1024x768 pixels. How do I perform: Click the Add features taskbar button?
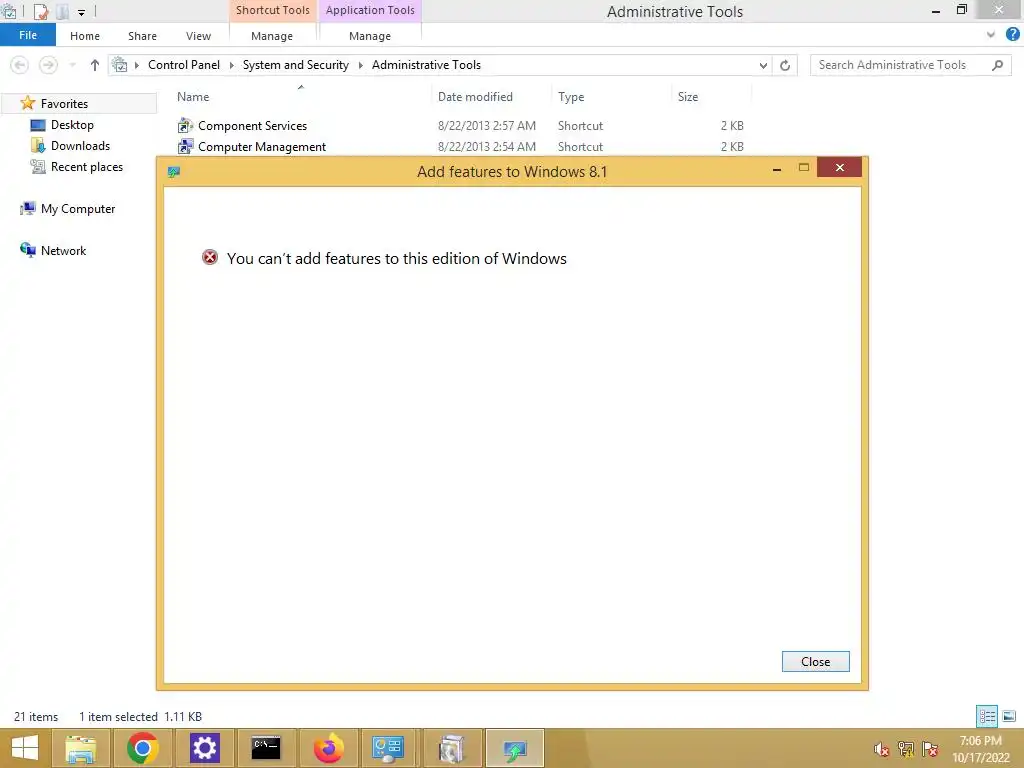pyautogui.click(x=515, y=748)
